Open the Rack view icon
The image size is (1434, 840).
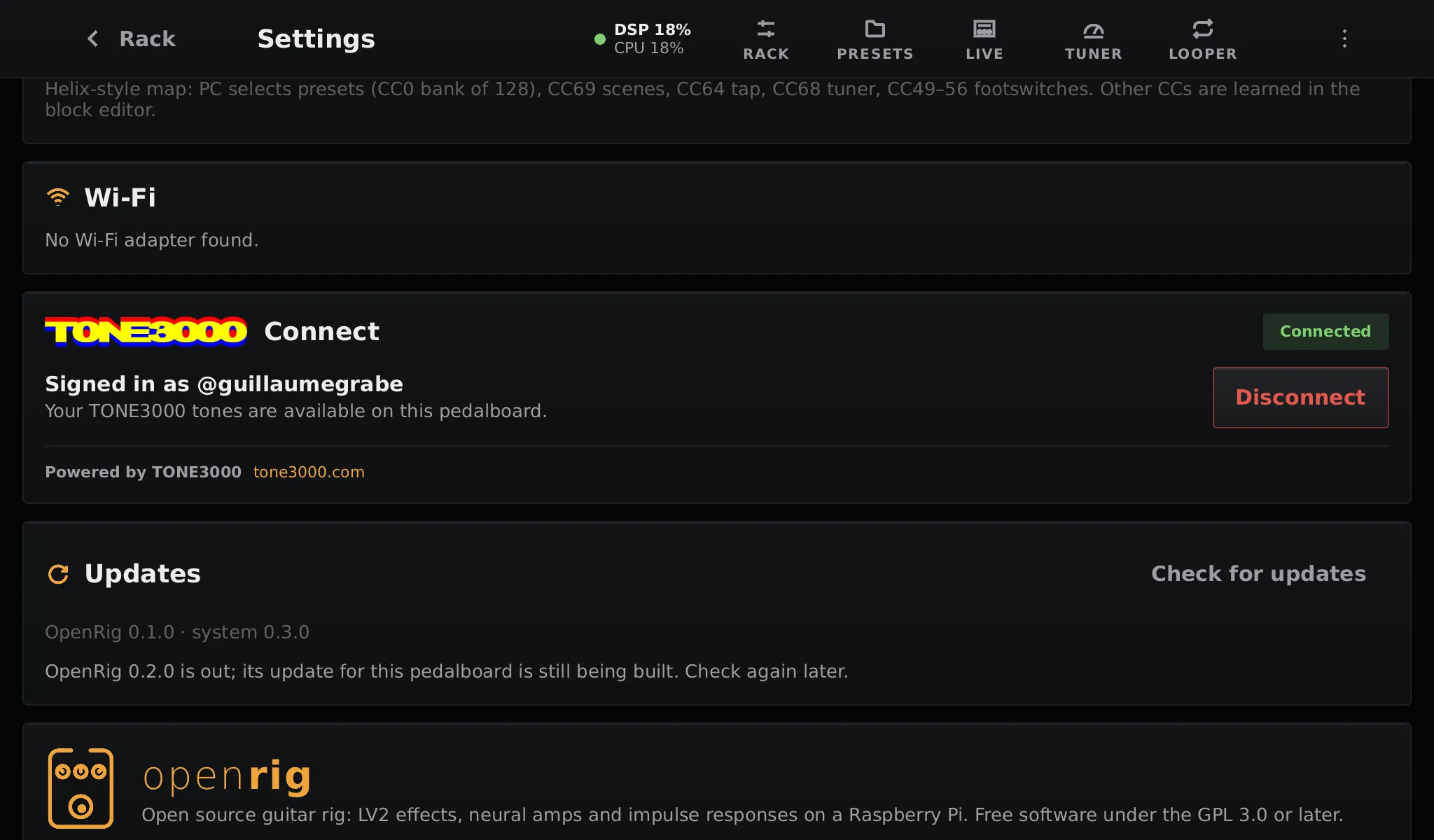766,29
